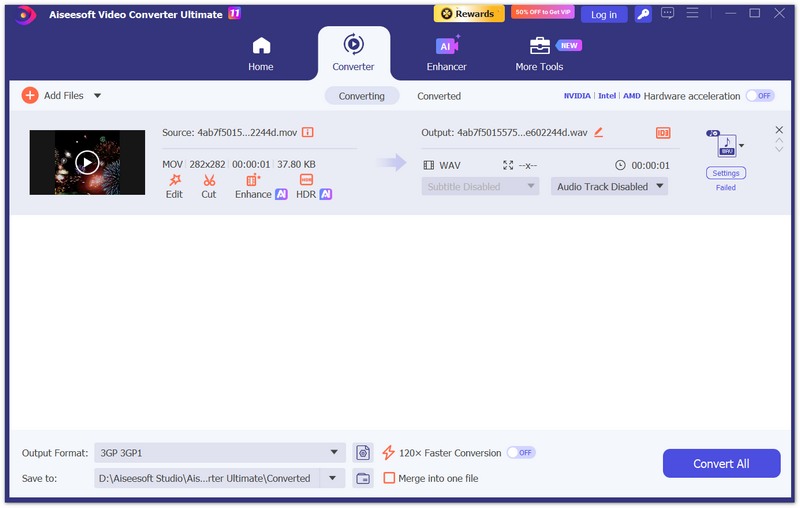Enable 120× Faster Conversion toggle
This screenshot has width=800, height=508.
[521, 452]
